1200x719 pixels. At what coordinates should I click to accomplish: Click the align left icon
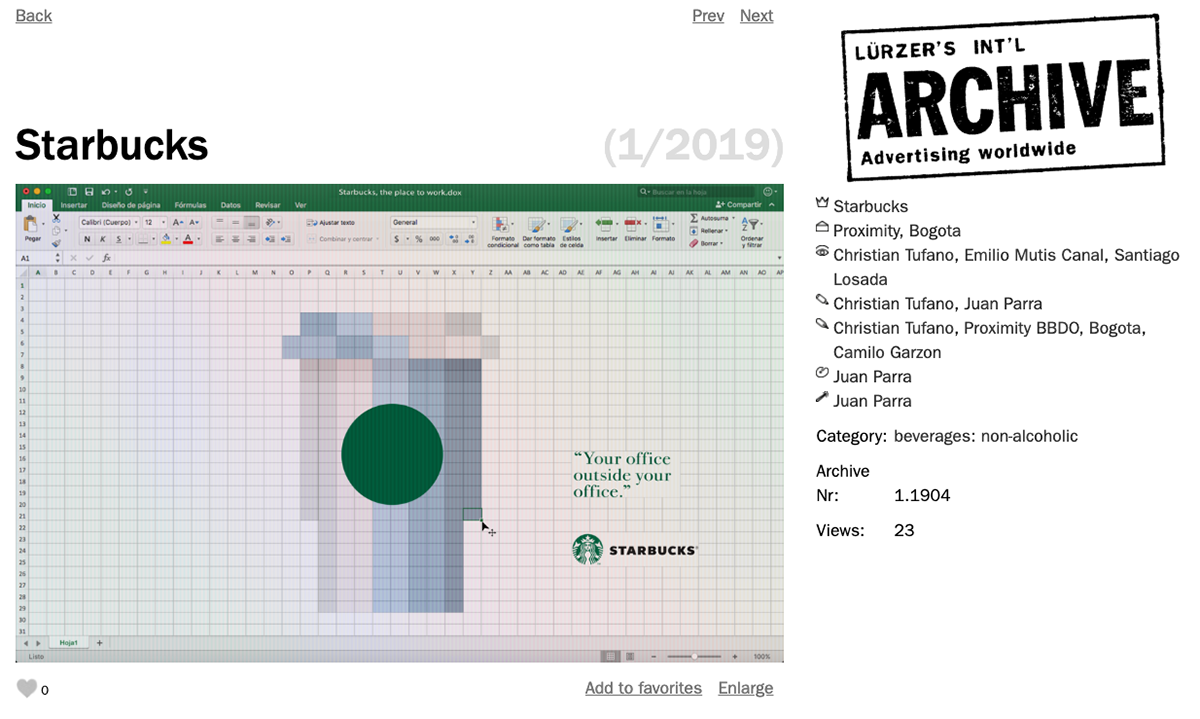[219, 239]
